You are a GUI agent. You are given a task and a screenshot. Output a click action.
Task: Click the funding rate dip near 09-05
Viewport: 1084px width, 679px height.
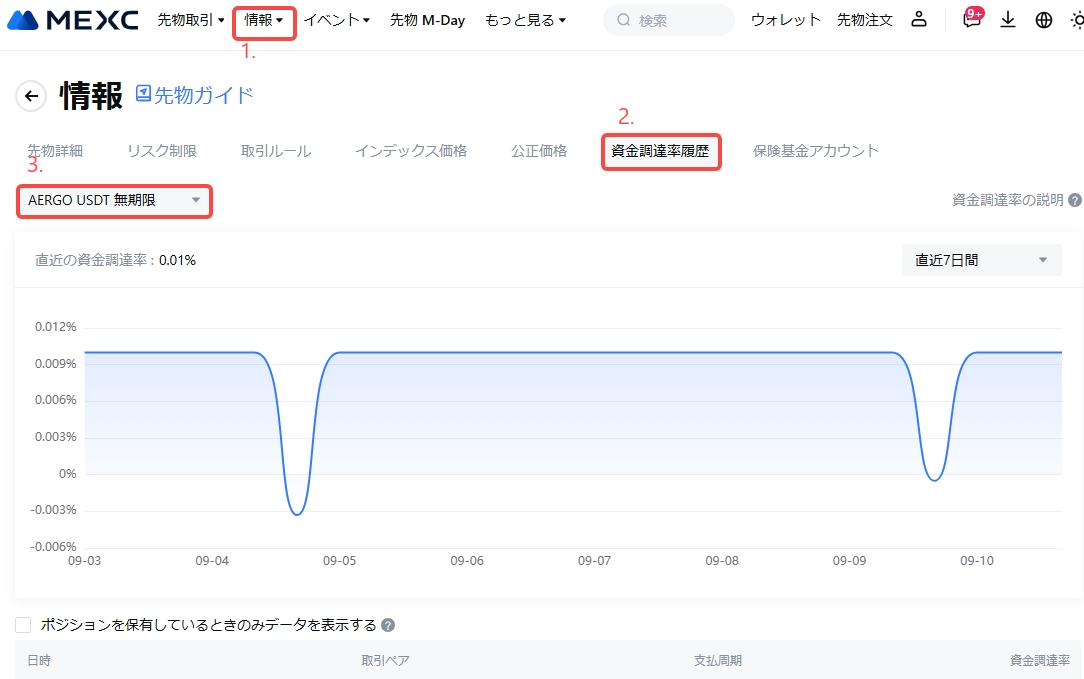(x=296, y=513)
